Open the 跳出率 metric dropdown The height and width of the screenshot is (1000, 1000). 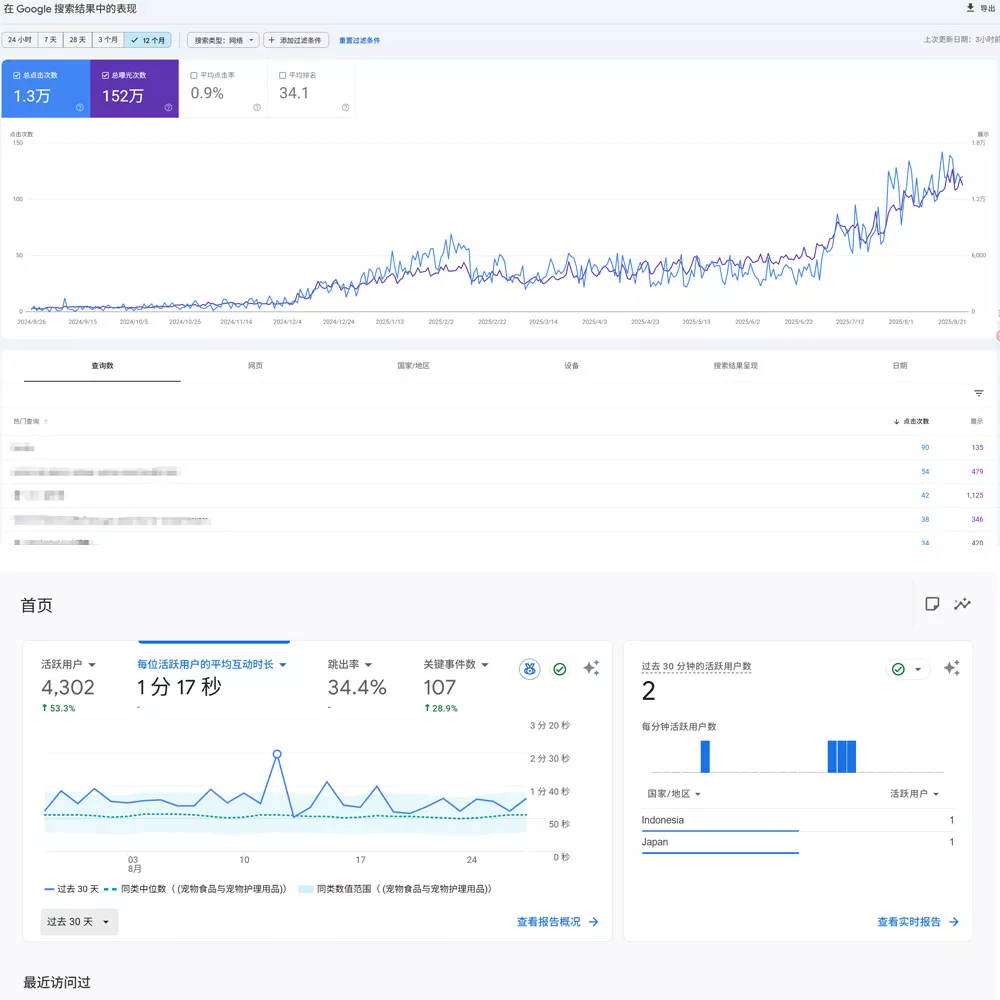coord(349,664)
